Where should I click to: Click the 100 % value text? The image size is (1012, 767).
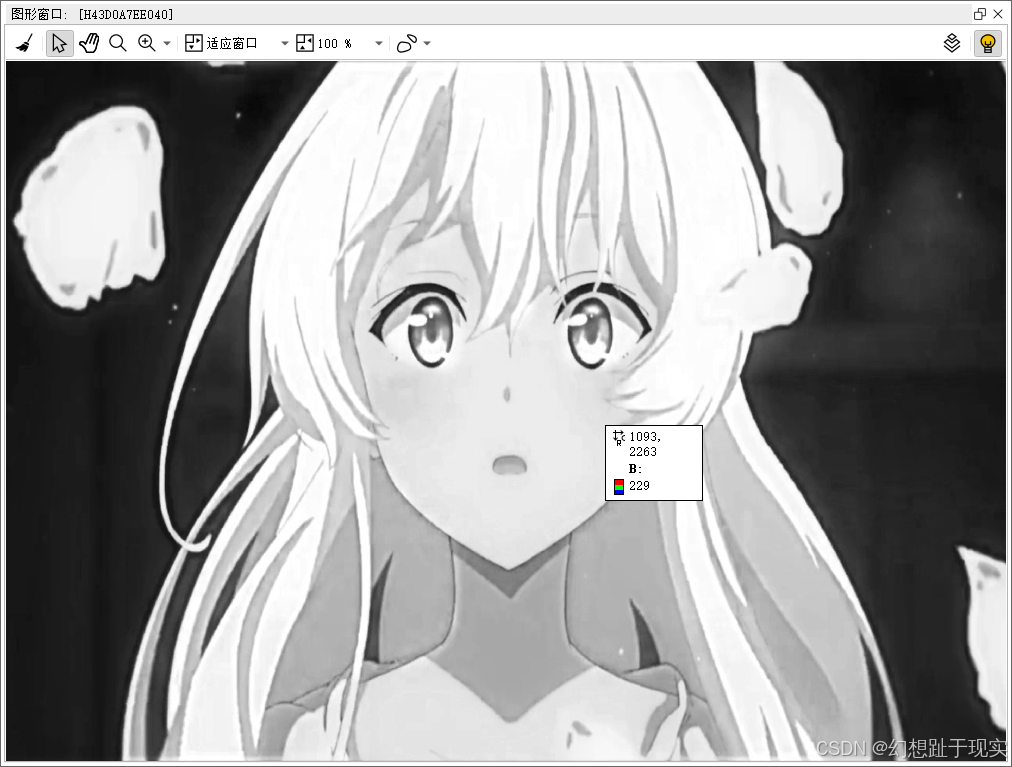(334, 43)
